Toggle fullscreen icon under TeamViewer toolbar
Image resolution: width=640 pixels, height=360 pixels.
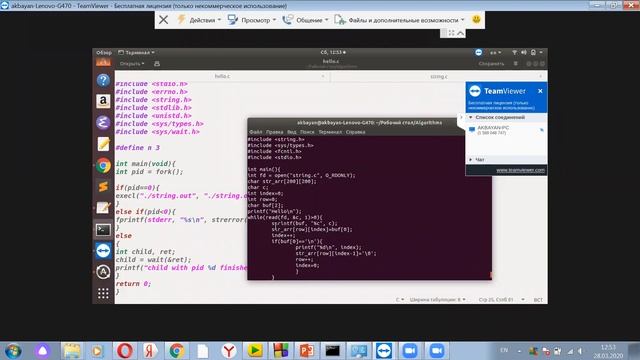451,33
